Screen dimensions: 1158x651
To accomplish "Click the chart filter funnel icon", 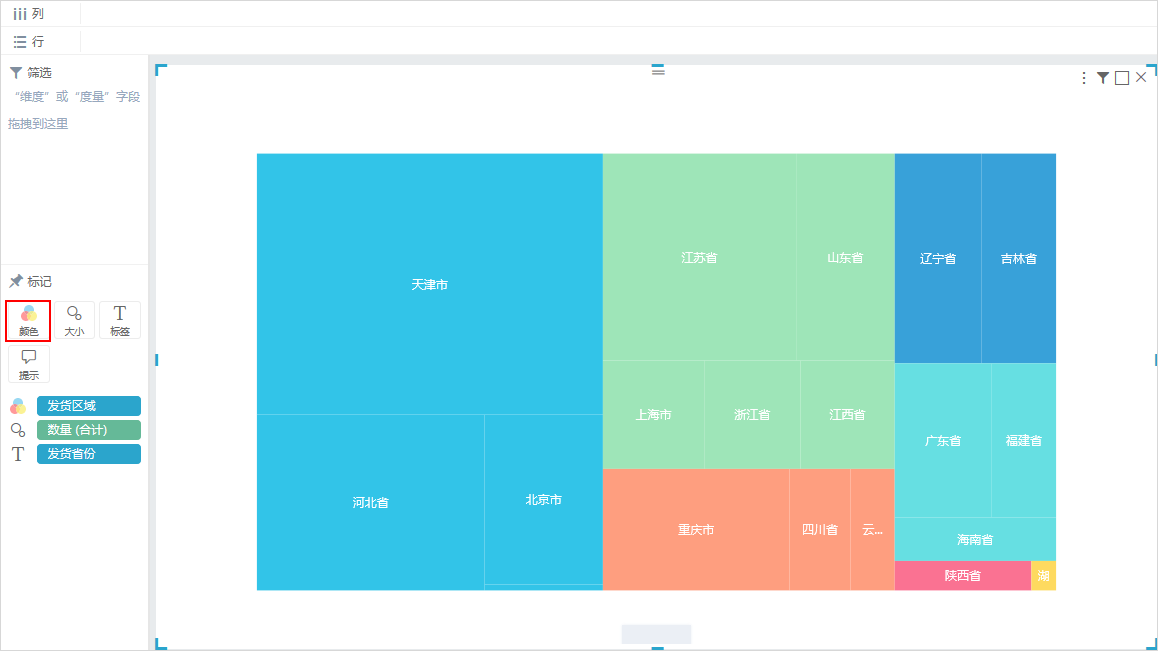I will click(x=1103, y=78).
